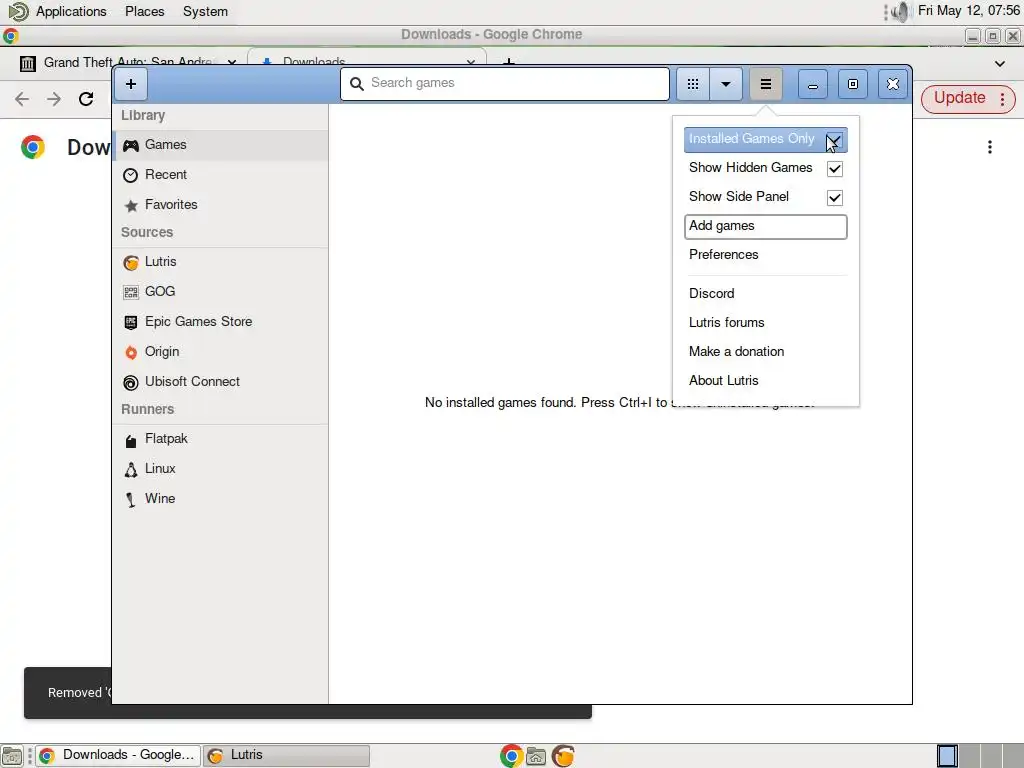
Task: Open About Lutris
Action: [x=765, y=381]
